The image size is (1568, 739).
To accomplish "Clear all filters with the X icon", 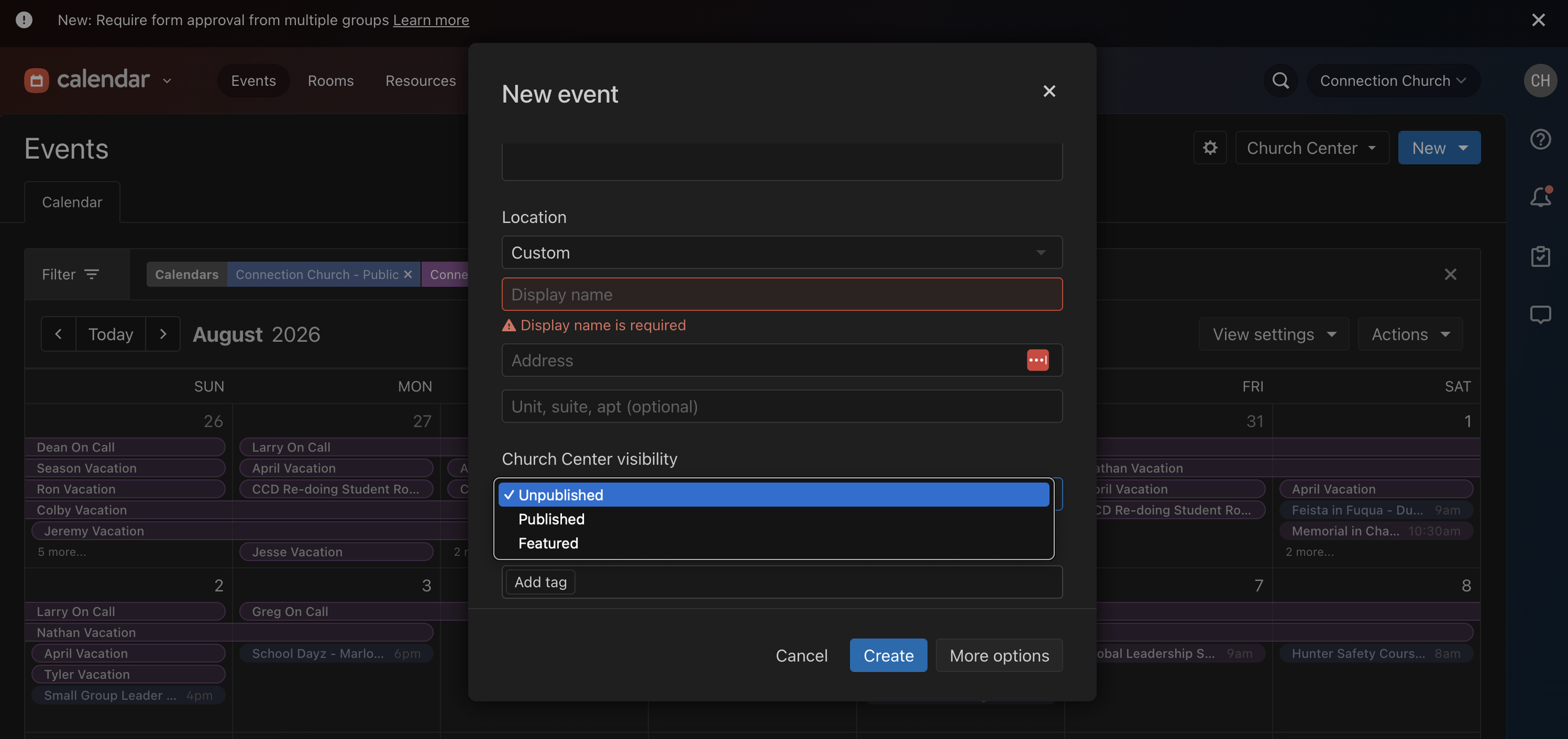I will (x=1450, y=274).
